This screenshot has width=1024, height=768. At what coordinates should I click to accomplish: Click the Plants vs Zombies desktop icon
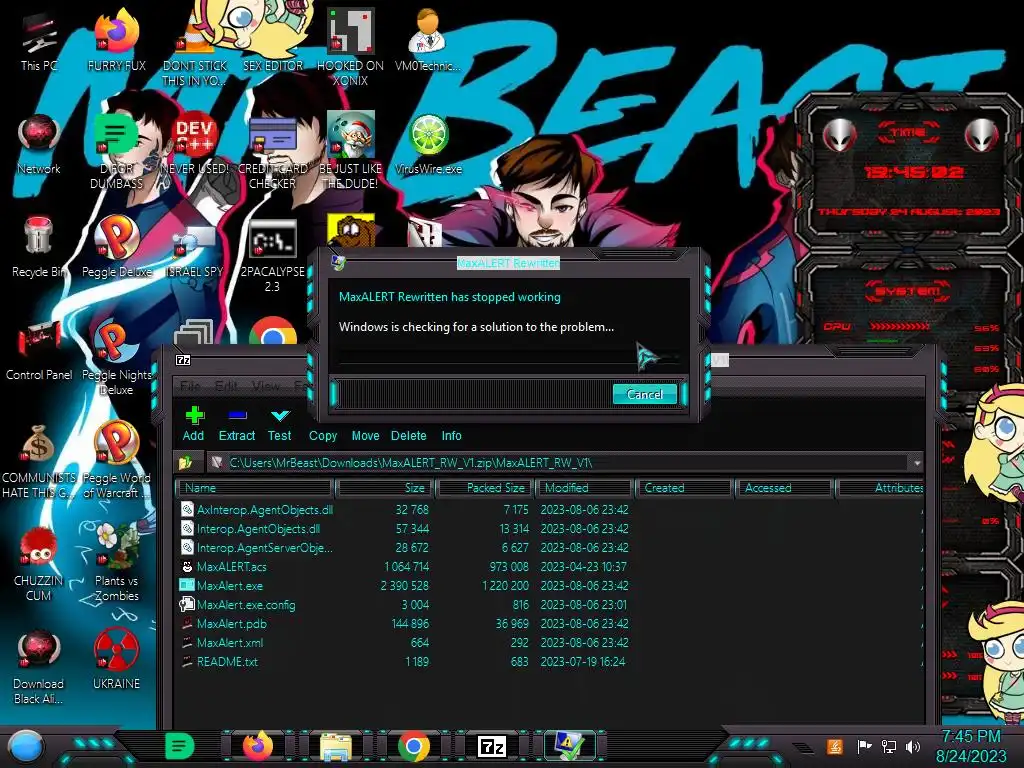(x=116, y=564)
